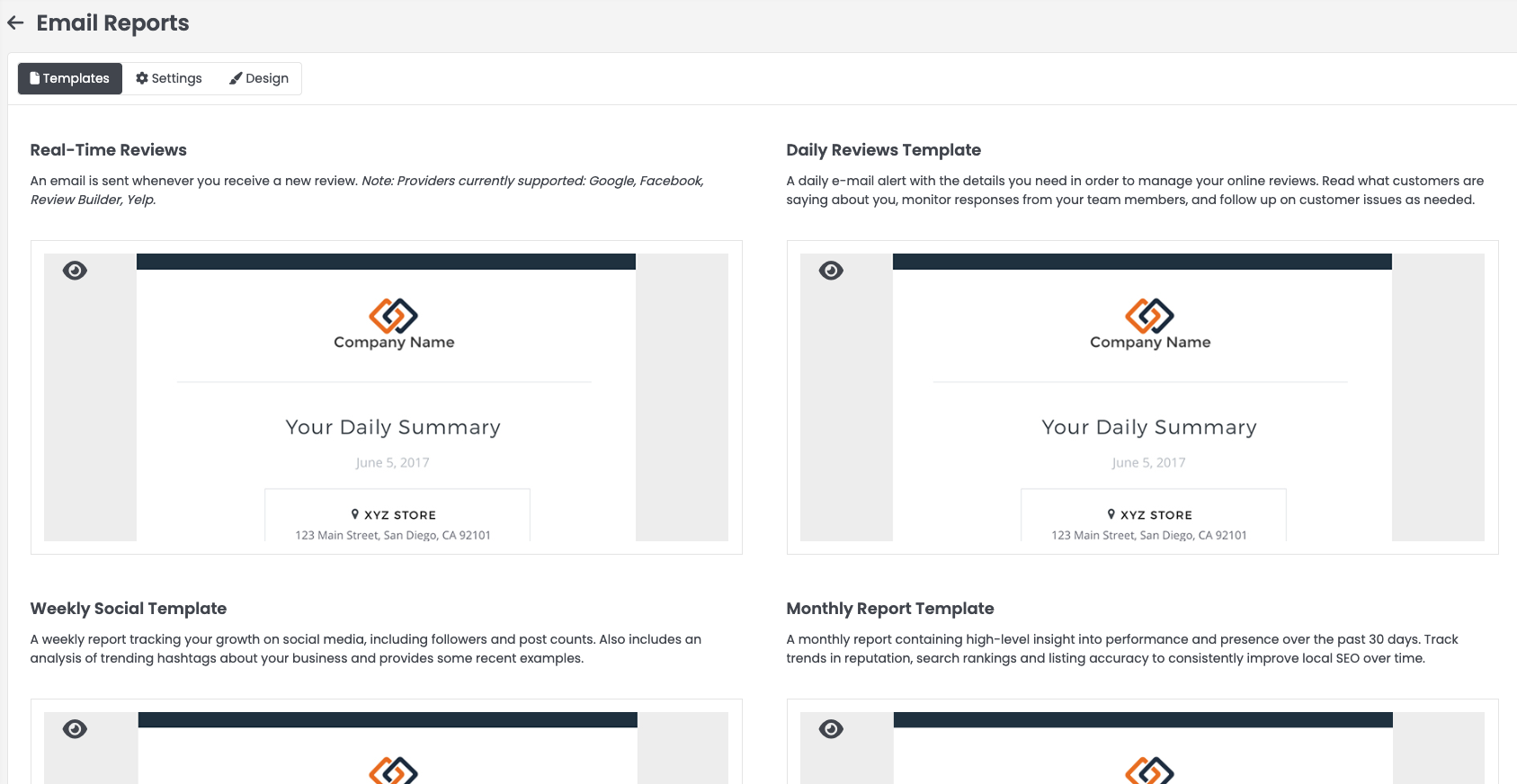Open the Settings tab
Screen dimensions: 1517x784
point(169,78)
